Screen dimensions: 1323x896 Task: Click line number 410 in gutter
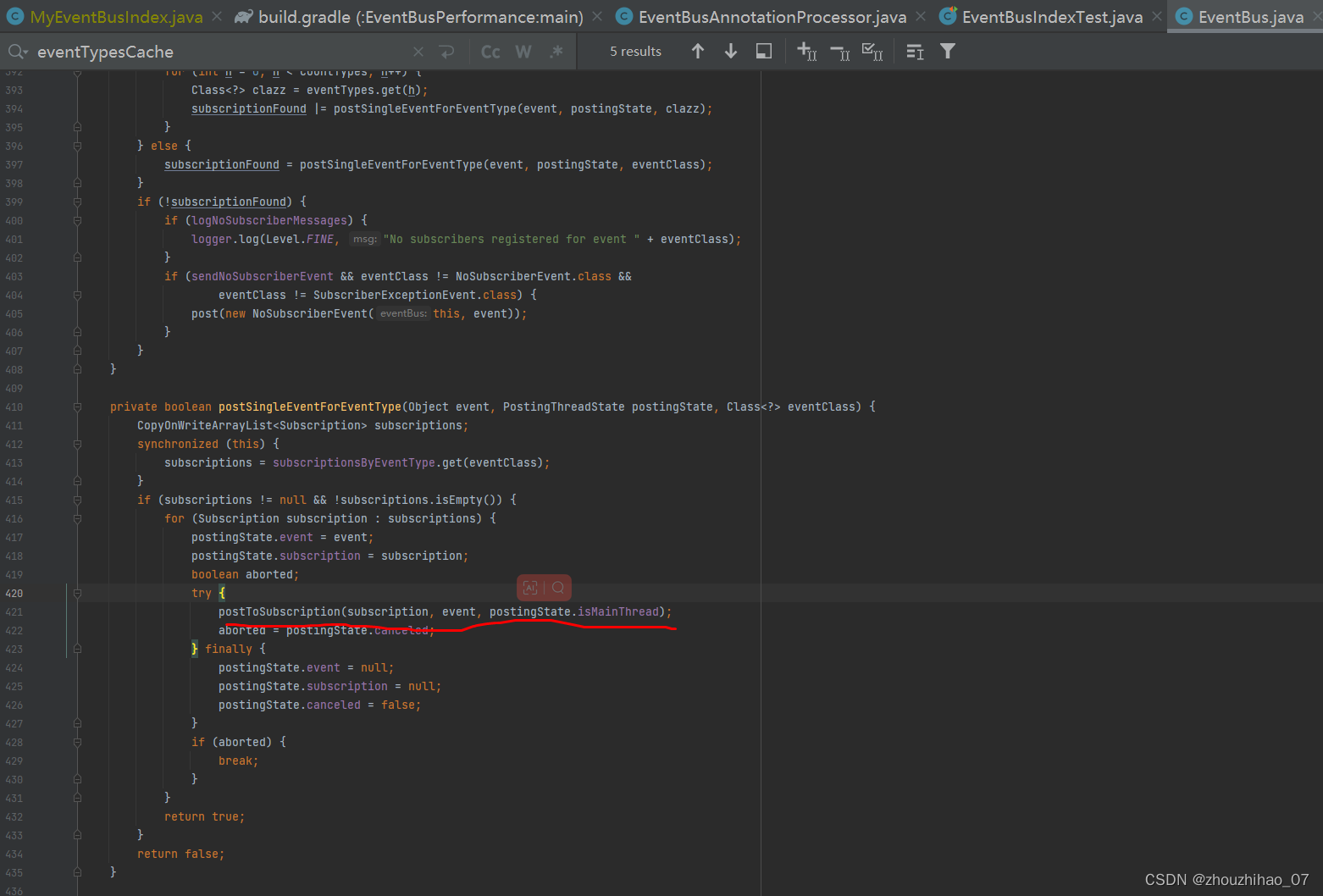pos(14,407)
